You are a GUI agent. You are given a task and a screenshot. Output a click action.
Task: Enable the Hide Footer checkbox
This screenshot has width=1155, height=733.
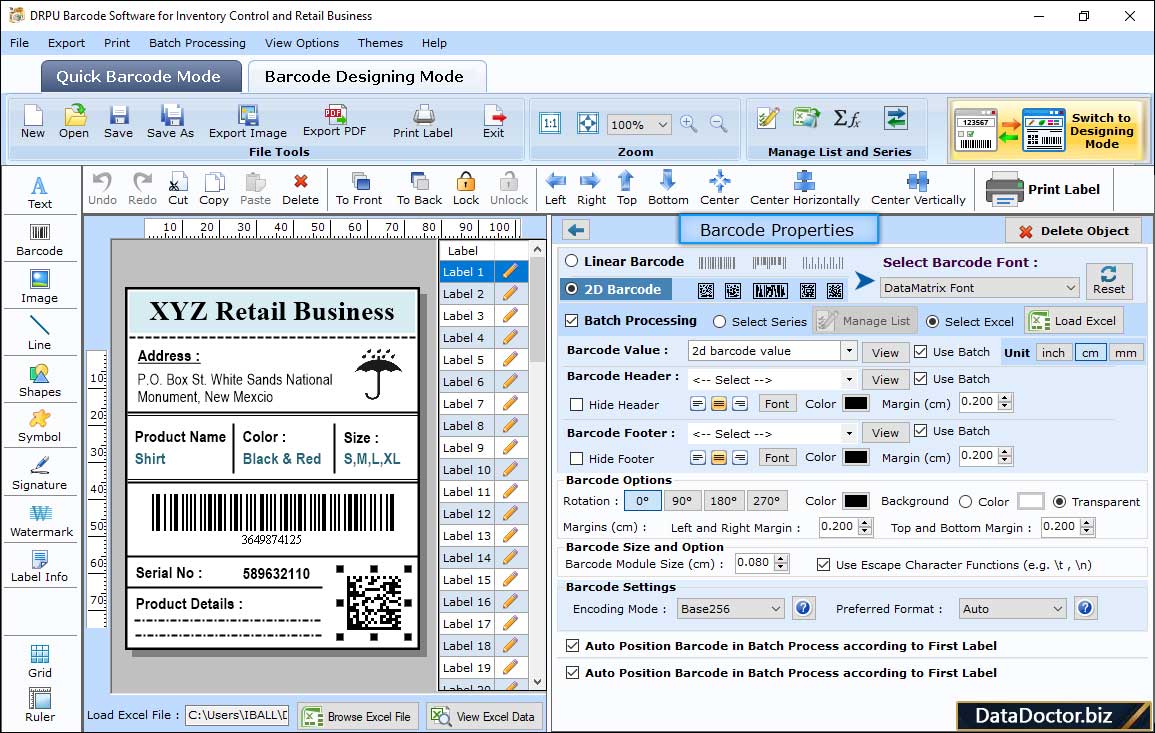(x=577, y=458)
